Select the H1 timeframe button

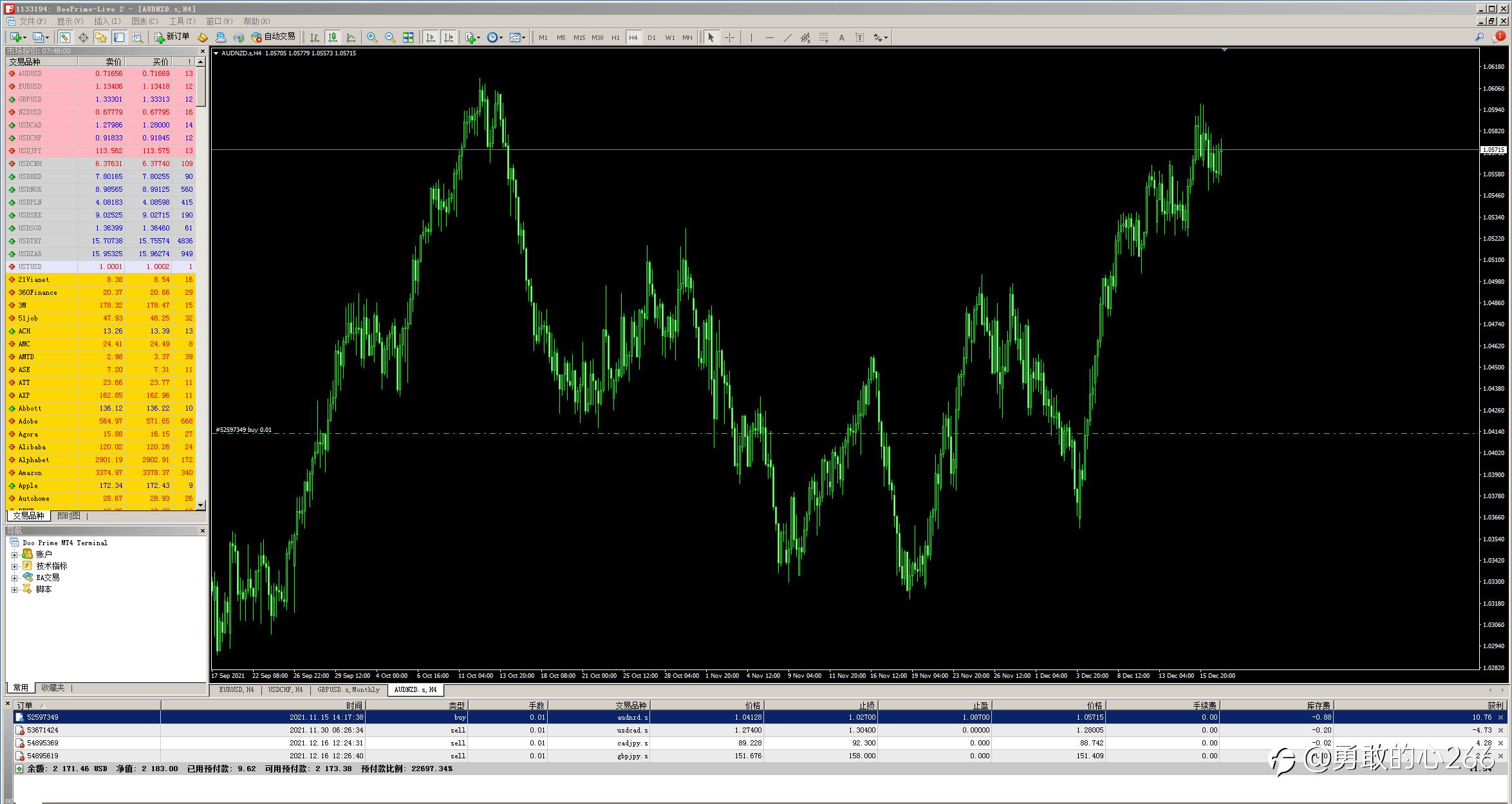coord(615,37)
